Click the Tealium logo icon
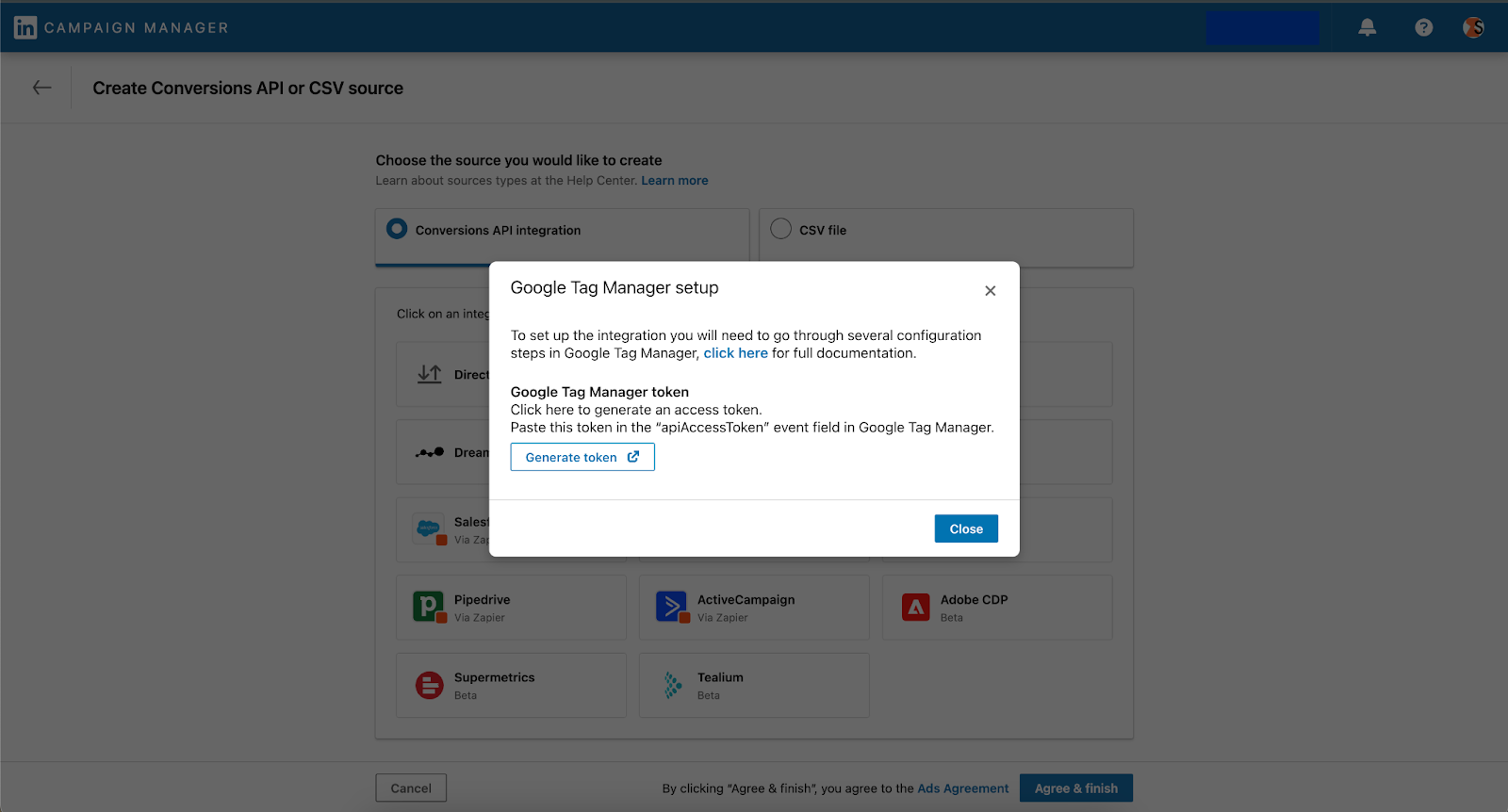The height and width of the screenshot is (812, 1508). tap(672, 685)
